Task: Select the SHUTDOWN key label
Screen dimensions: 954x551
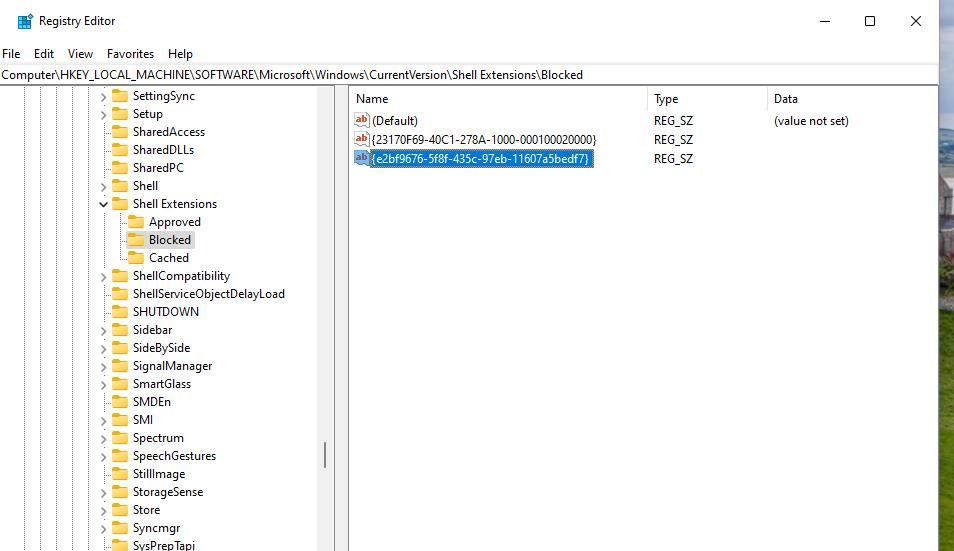Action: [x=165, y=311]
